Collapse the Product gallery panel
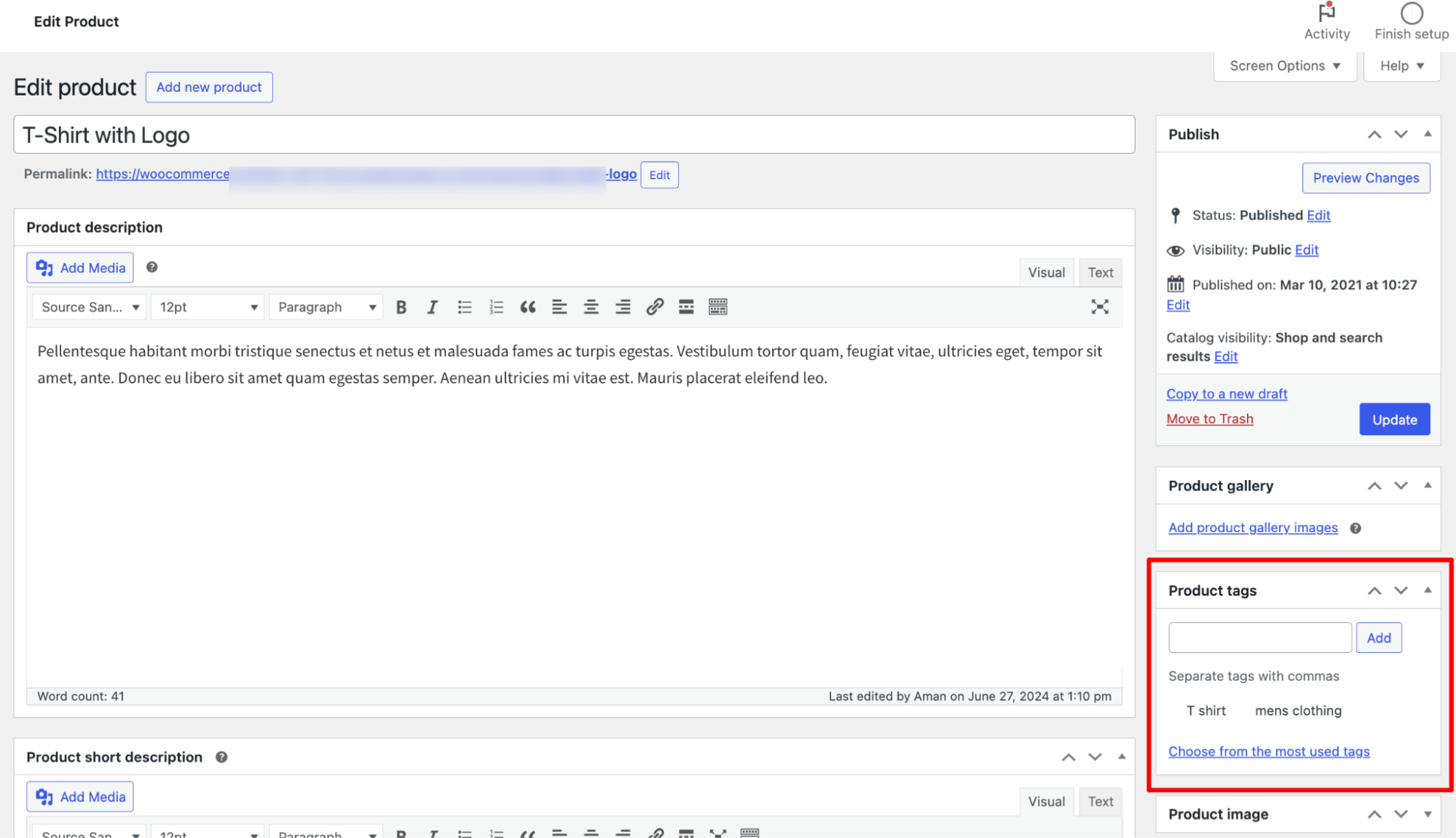Image resolution: width=1456 pixels, height=838 pixels. coord(1428,485)
